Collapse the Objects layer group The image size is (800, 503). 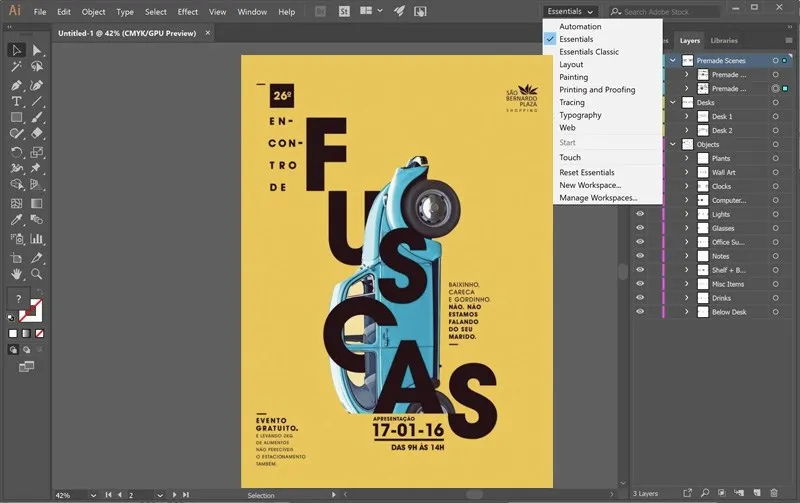coord(673,144)
